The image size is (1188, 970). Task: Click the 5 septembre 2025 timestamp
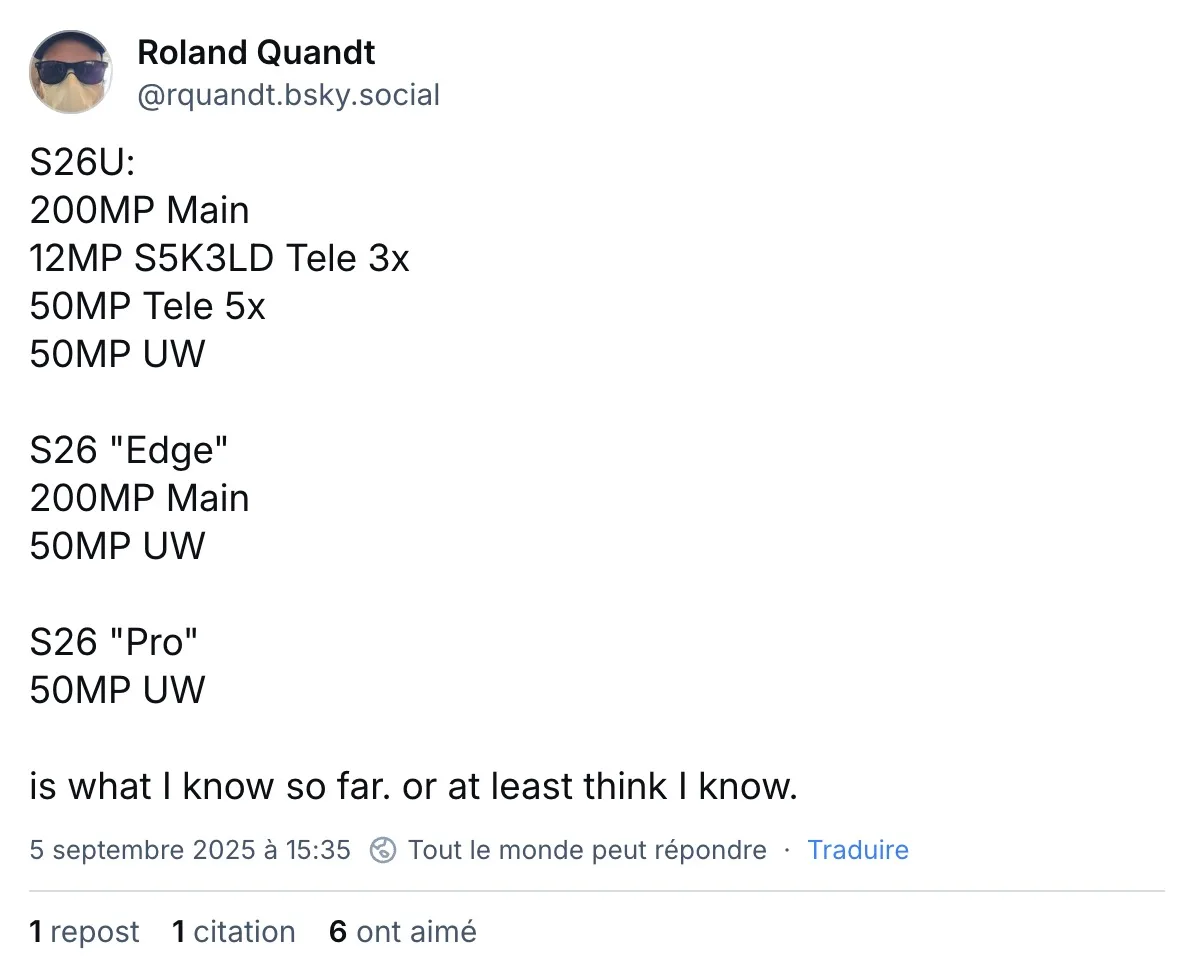(190, 850)
